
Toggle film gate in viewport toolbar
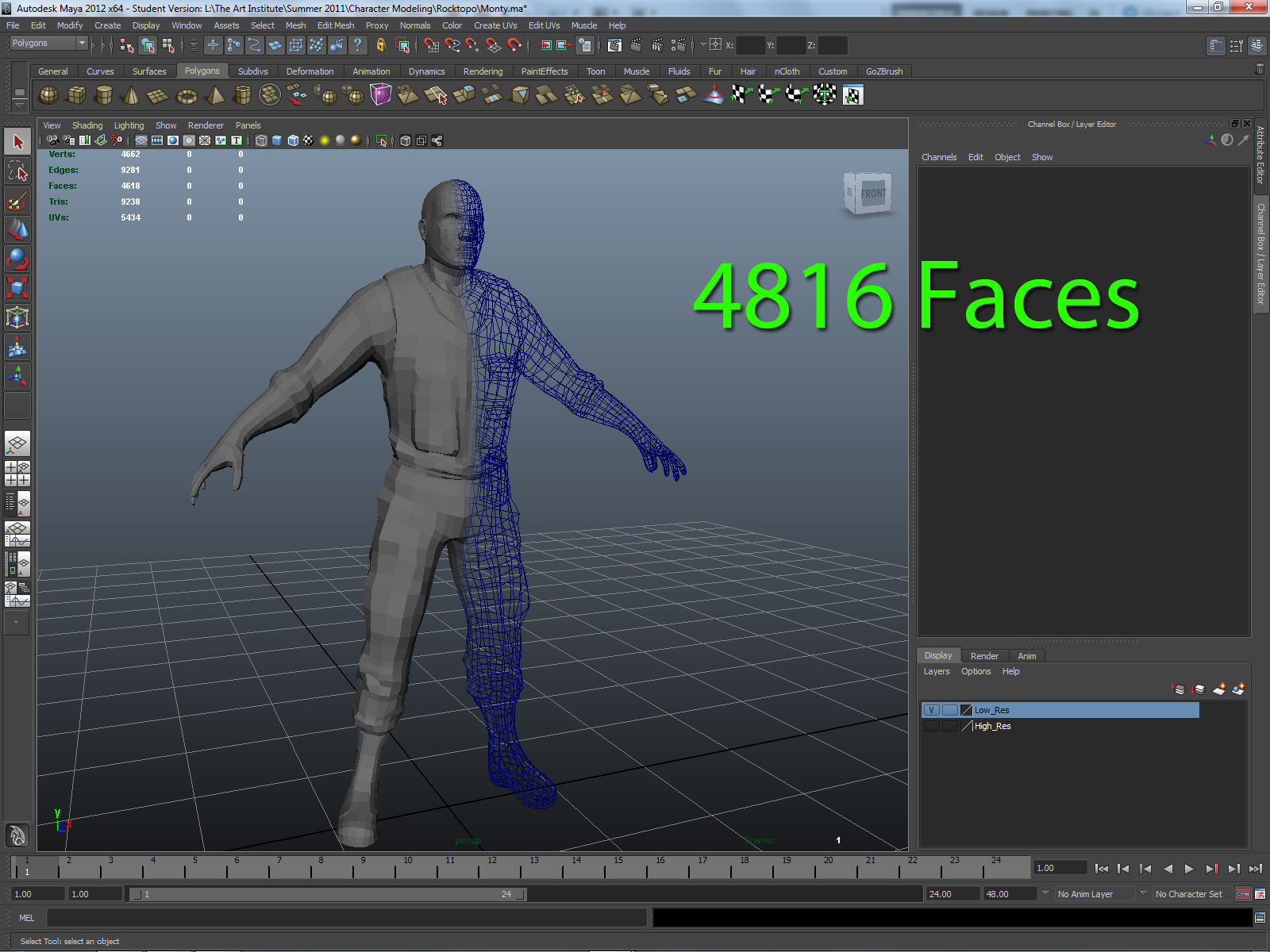coord(157,140)
